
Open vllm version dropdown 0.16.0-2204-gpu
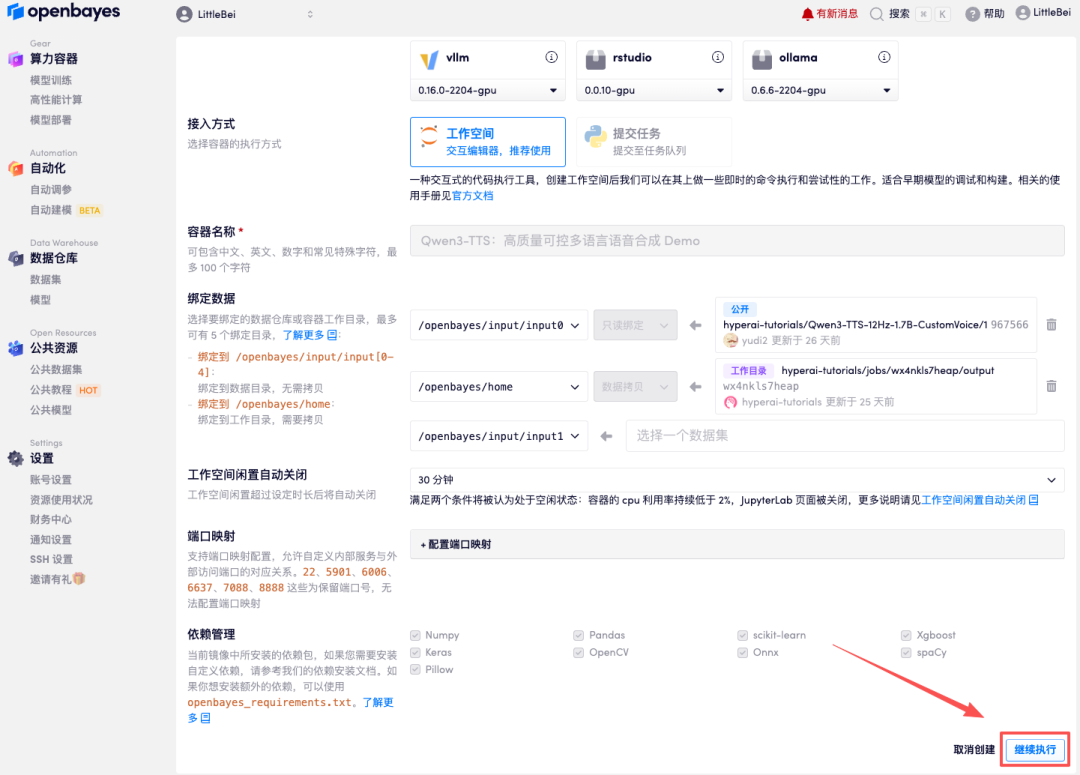488,90
